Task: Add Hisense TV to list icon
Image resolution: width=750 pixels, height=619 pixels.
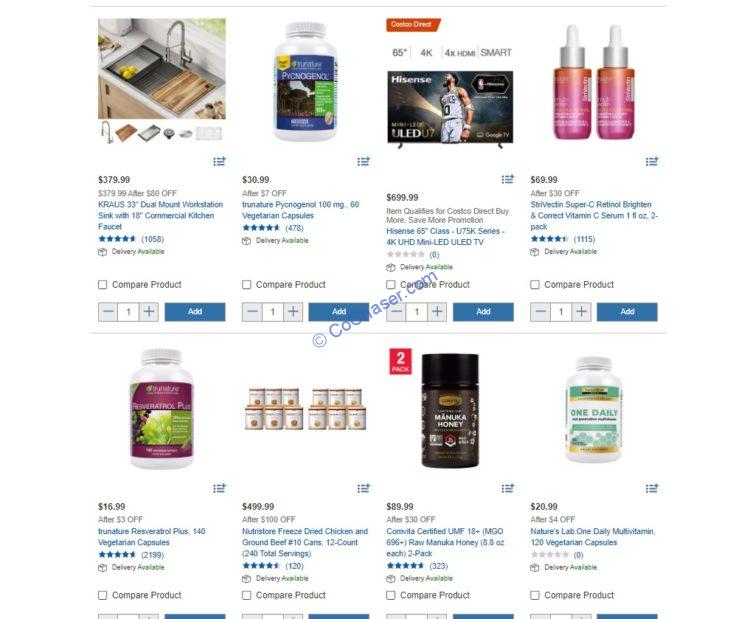Action: pyautogui.click(x=507, y=179)
